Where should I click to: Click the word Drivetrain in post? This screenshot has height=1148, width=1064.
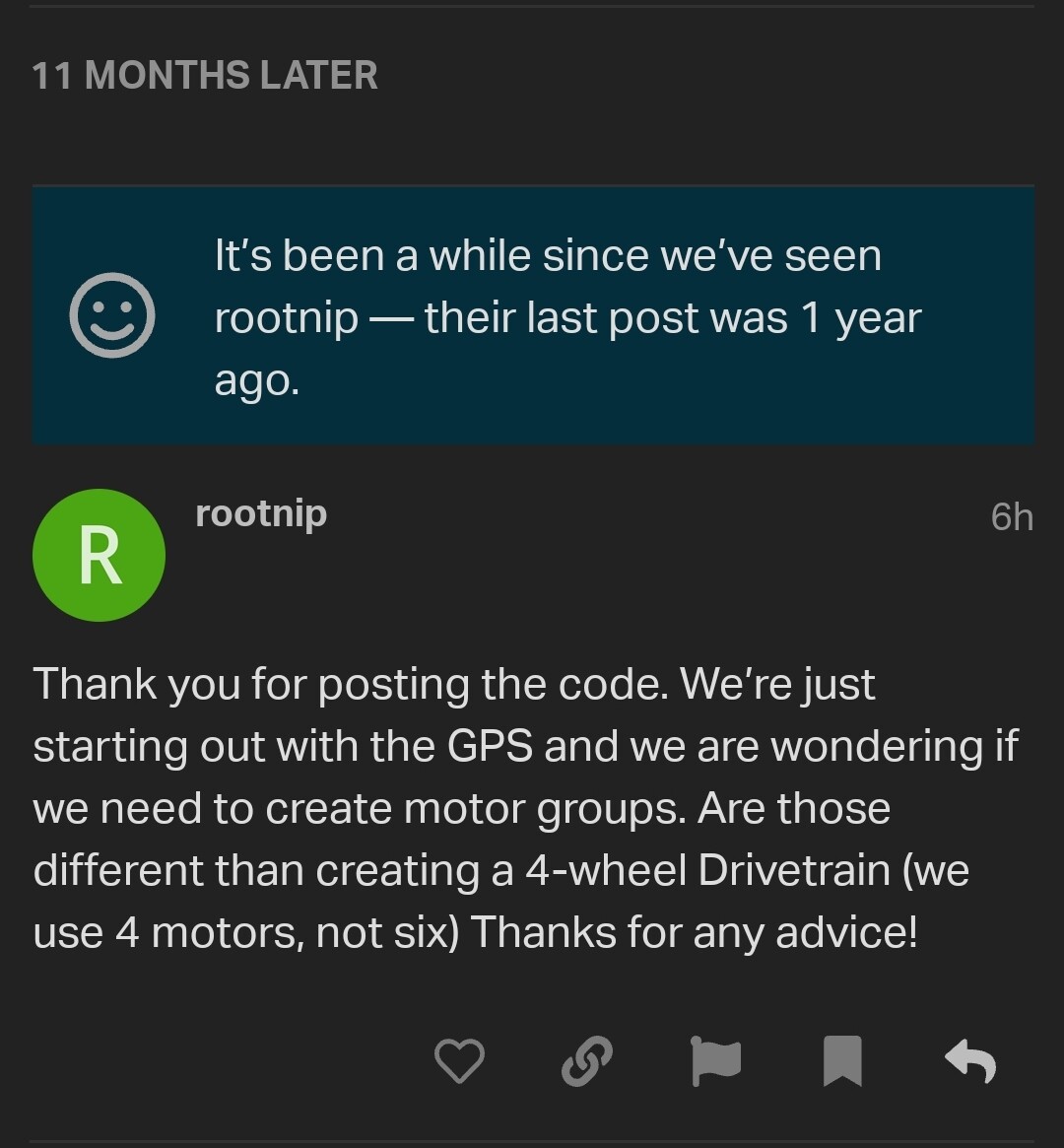coord(794,870)
